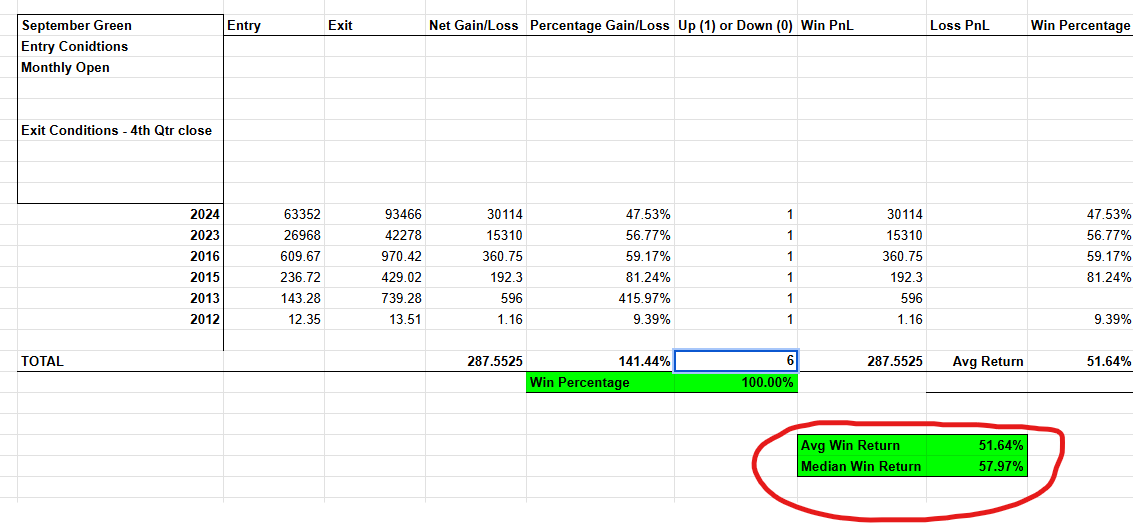
Task: Select the 2016 year row label
Action: pos(121,256)
